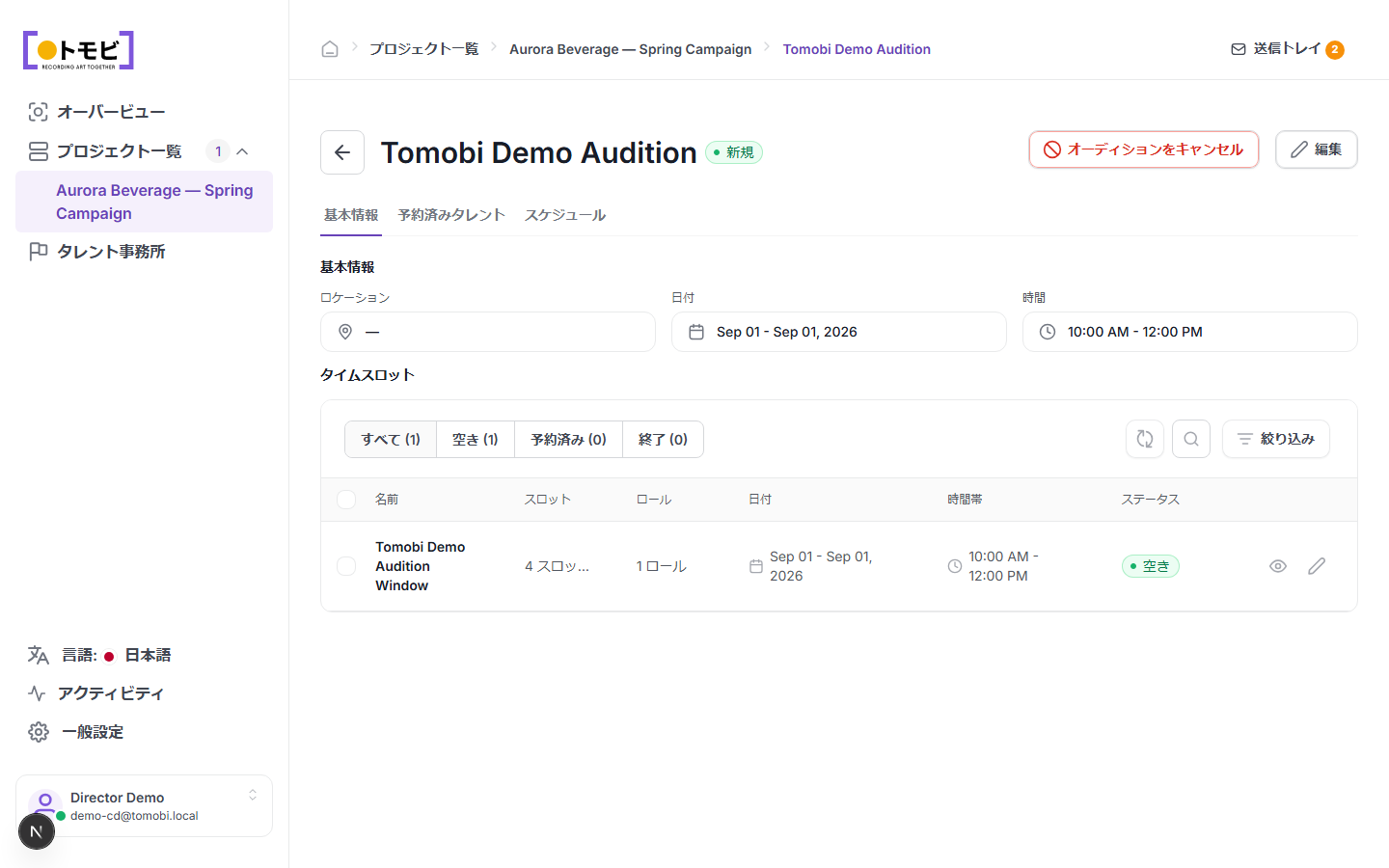This screenshot has width=1389, height=868.
Task: Click the Tomobi Demo Audition Window name
Action: [421, 566]
